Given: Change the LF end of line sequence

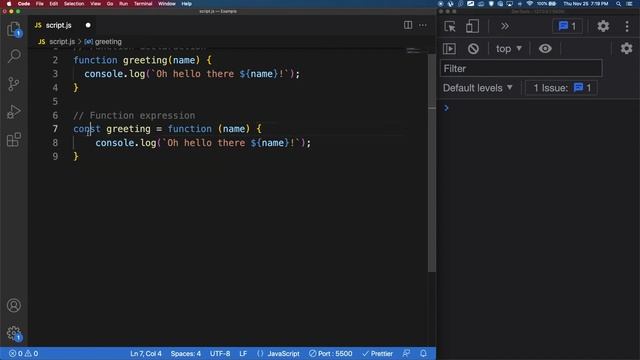Looking at the screenshot, I should coord(243,353).
